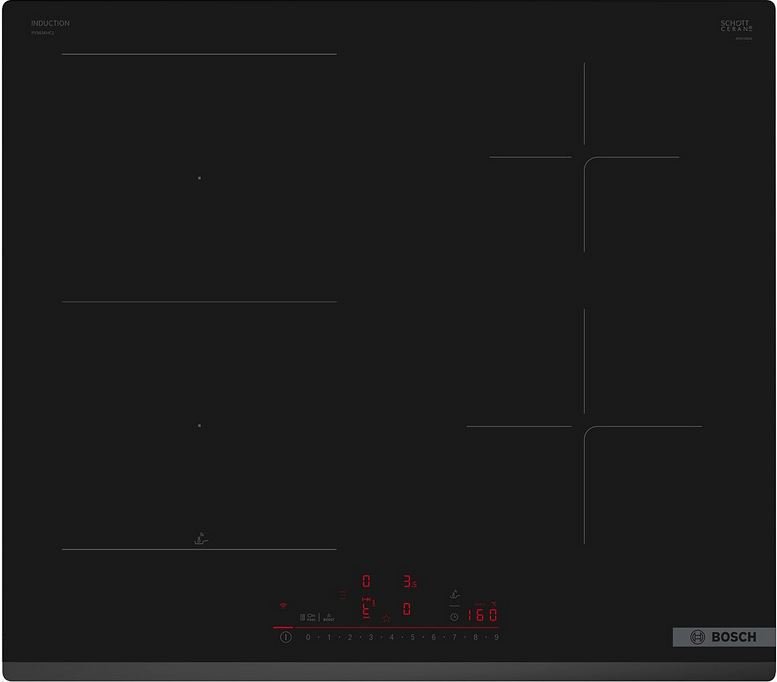Viewport: 777px width, 682px height.
Task: Set power level 9 on the slider
Action: point(496,637)
